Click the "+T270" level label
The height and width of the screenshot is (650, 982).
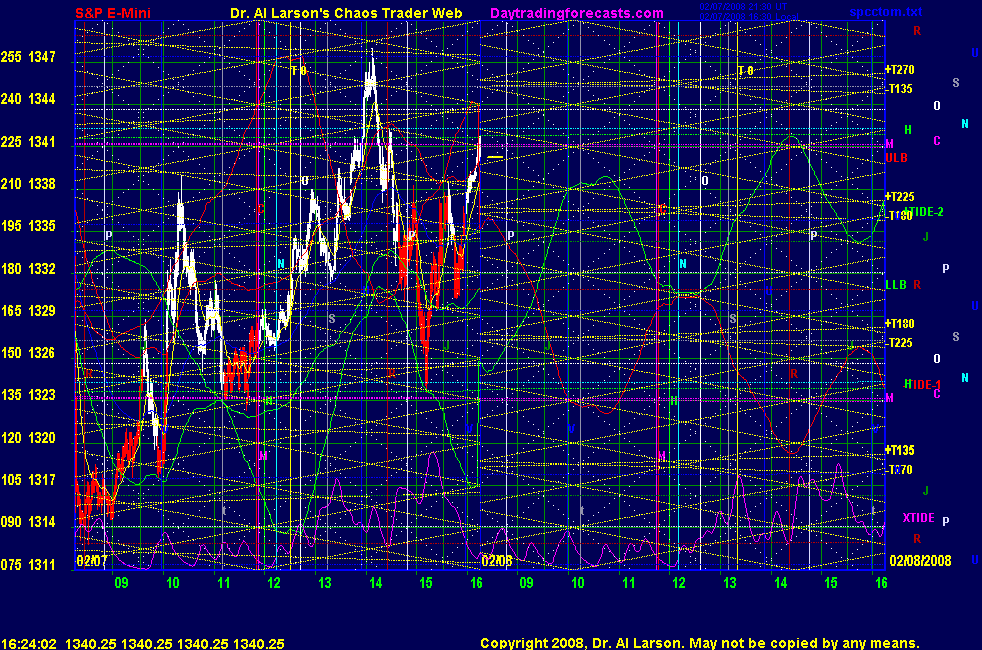coord(899,70)
